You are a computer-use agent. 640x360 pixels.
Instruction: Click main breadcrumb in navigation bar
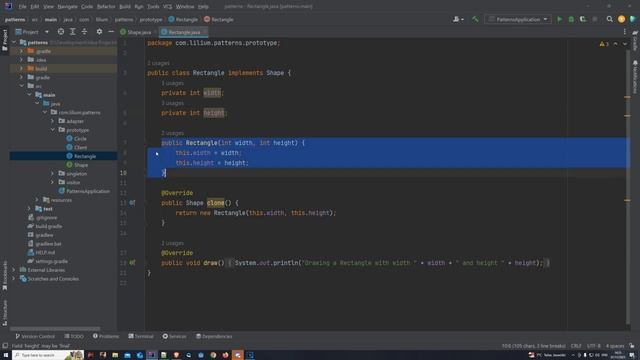(51, 19)
